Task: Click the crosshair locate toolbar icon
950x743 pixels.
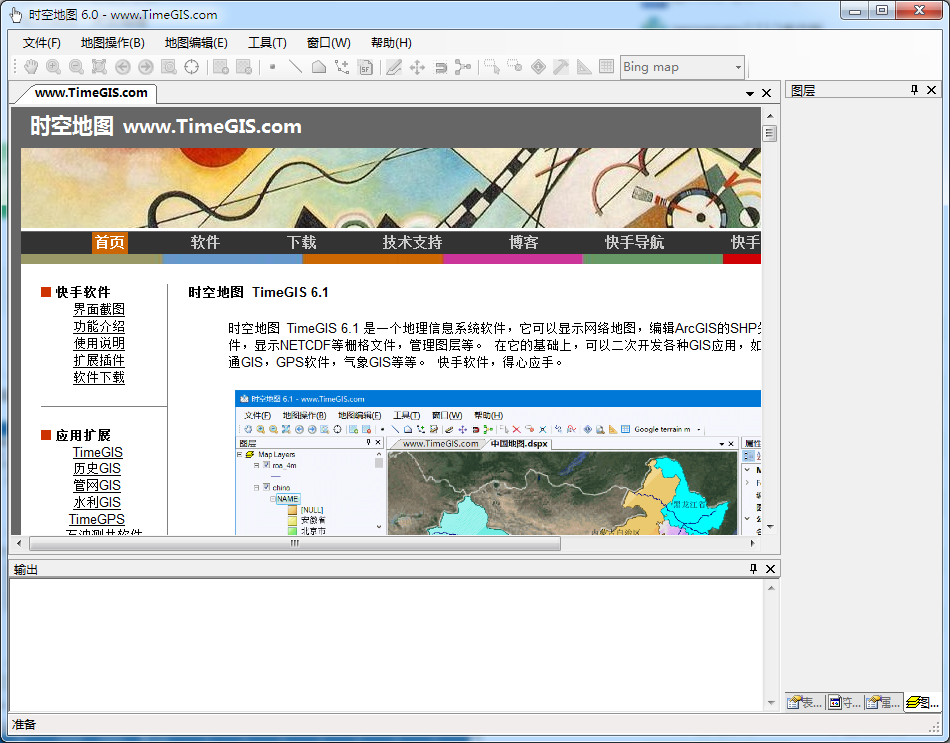Action: pyautogui.click(x=191, y=67)
